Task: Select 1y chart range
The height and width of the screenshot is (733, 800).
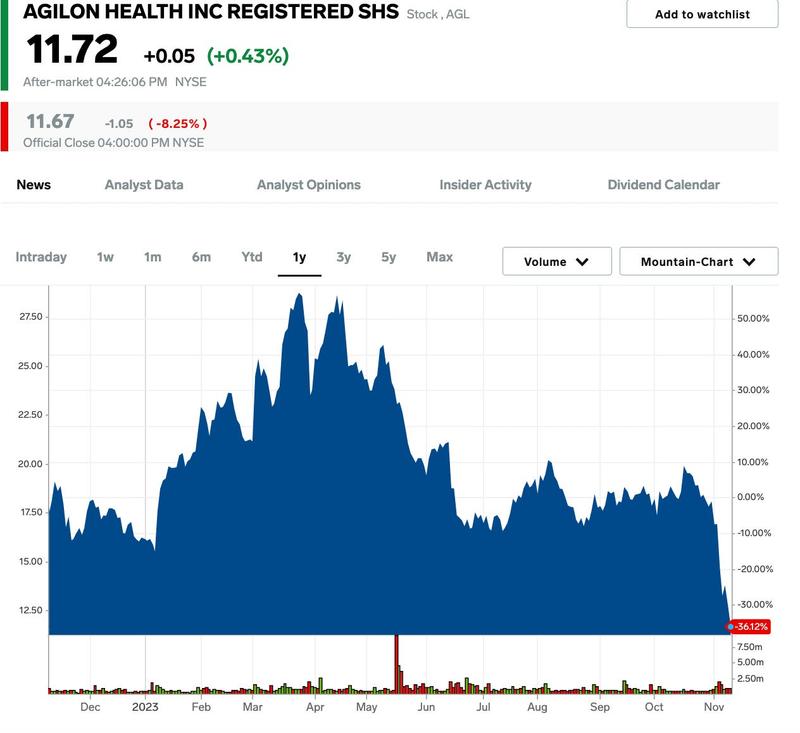Action: [299, 257]
